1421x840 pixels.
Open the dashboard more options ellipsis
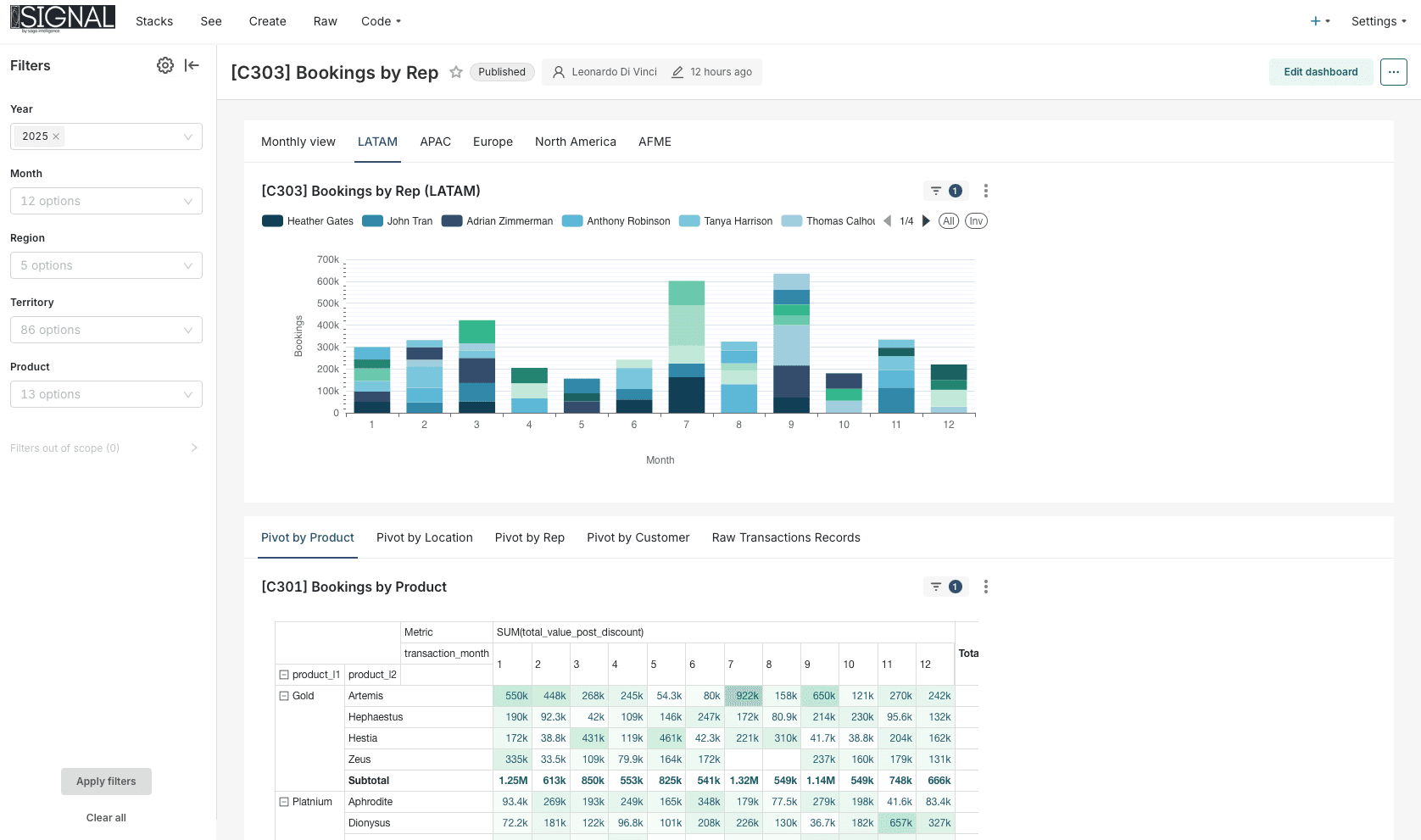[x=1394, y=72]
